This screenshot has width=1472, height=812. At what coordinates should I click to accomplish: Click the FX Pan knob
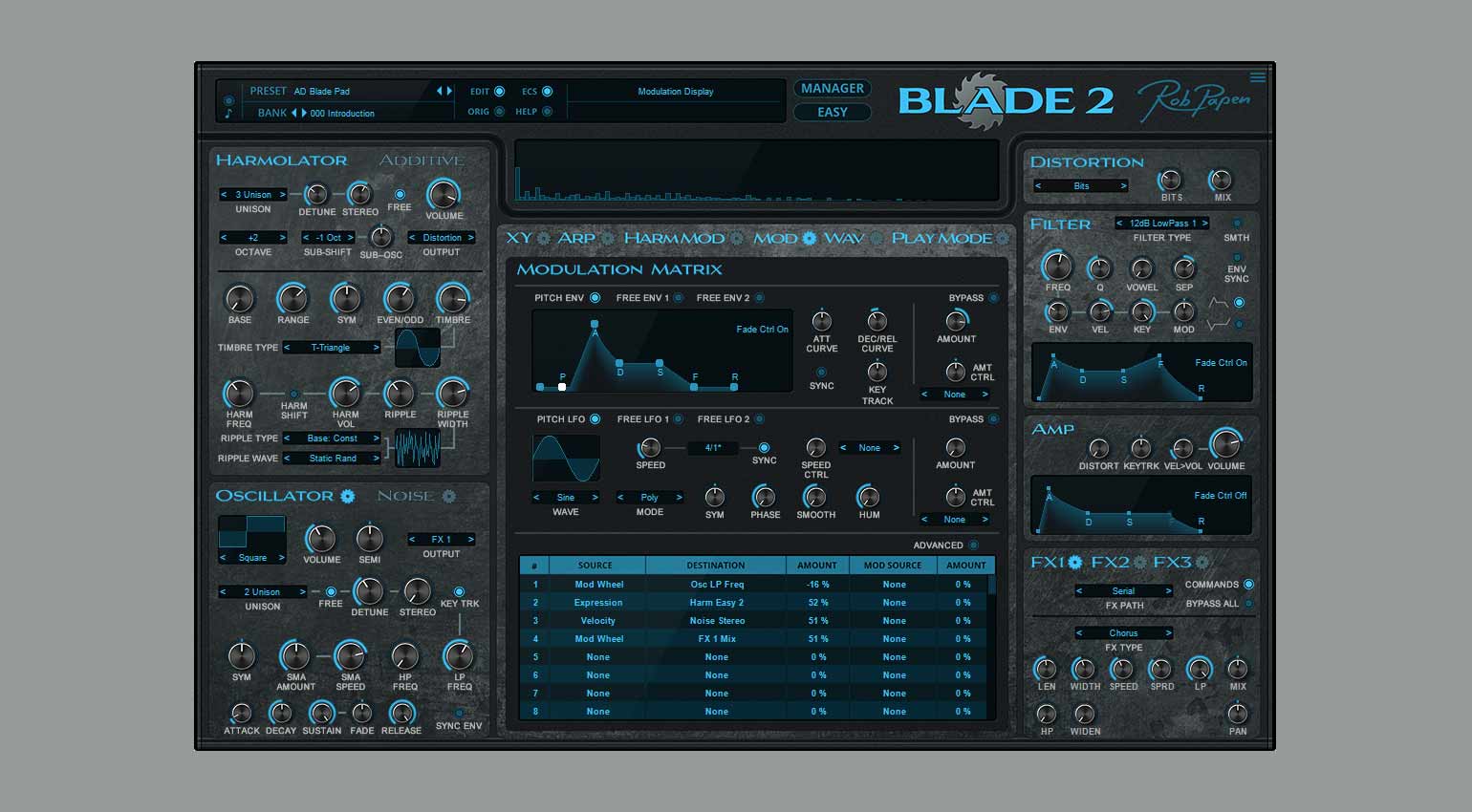coord(1238,713)
